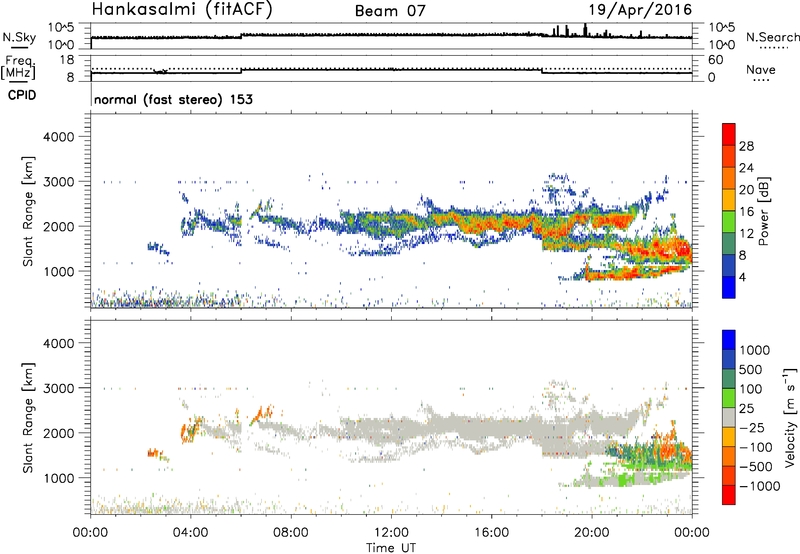Click 'Slant Range [km]' label of power panel
The width and height of the screenshot is (800, 554).
(28, 211)
